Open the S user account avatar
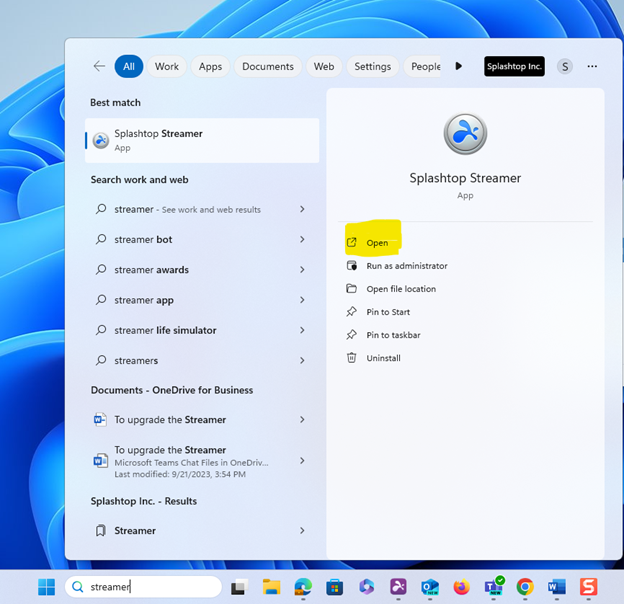 click(565, 66)
